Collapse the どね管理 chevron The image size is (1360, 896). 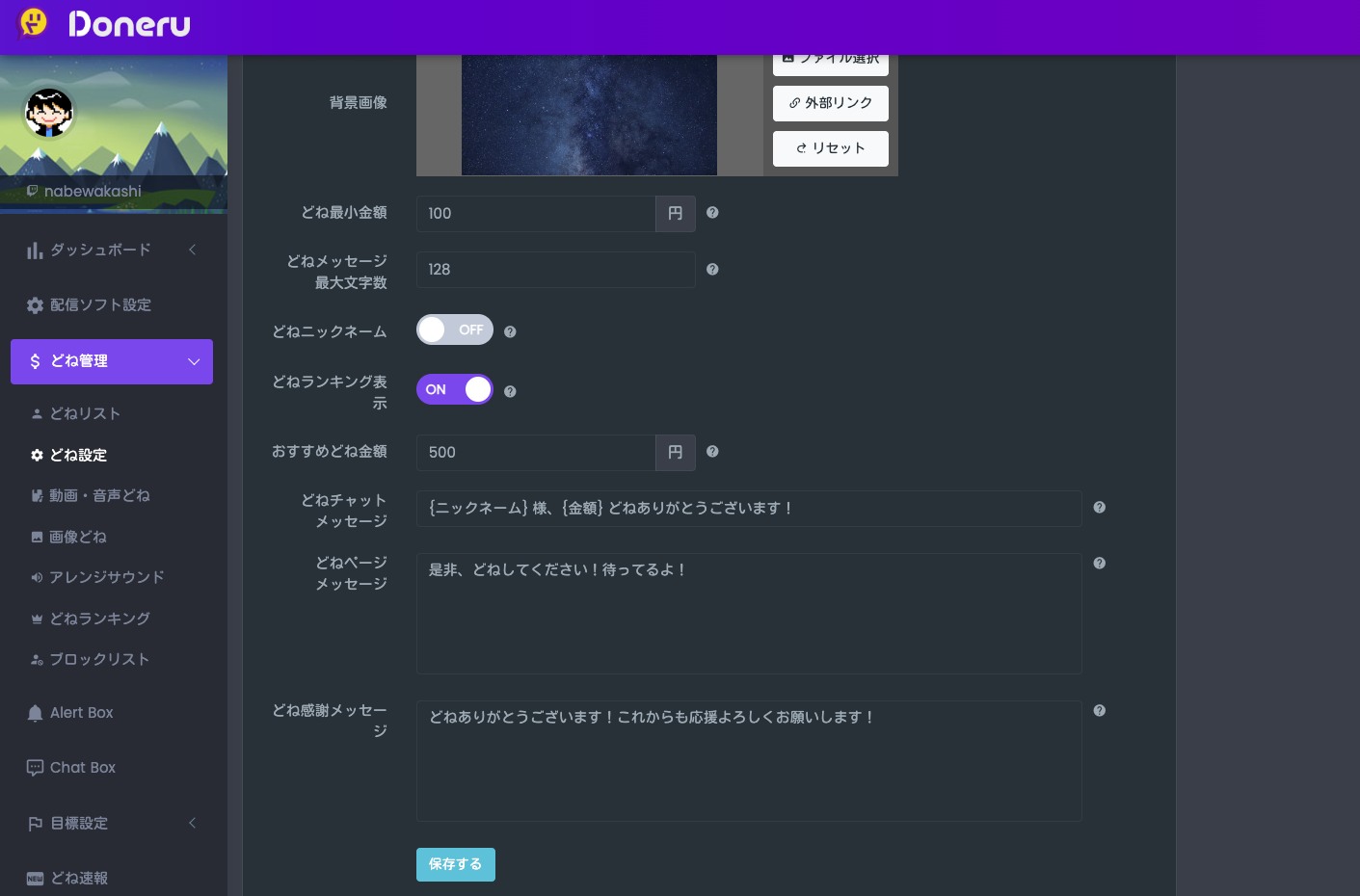pyautogui.click(x=194, y=362)
